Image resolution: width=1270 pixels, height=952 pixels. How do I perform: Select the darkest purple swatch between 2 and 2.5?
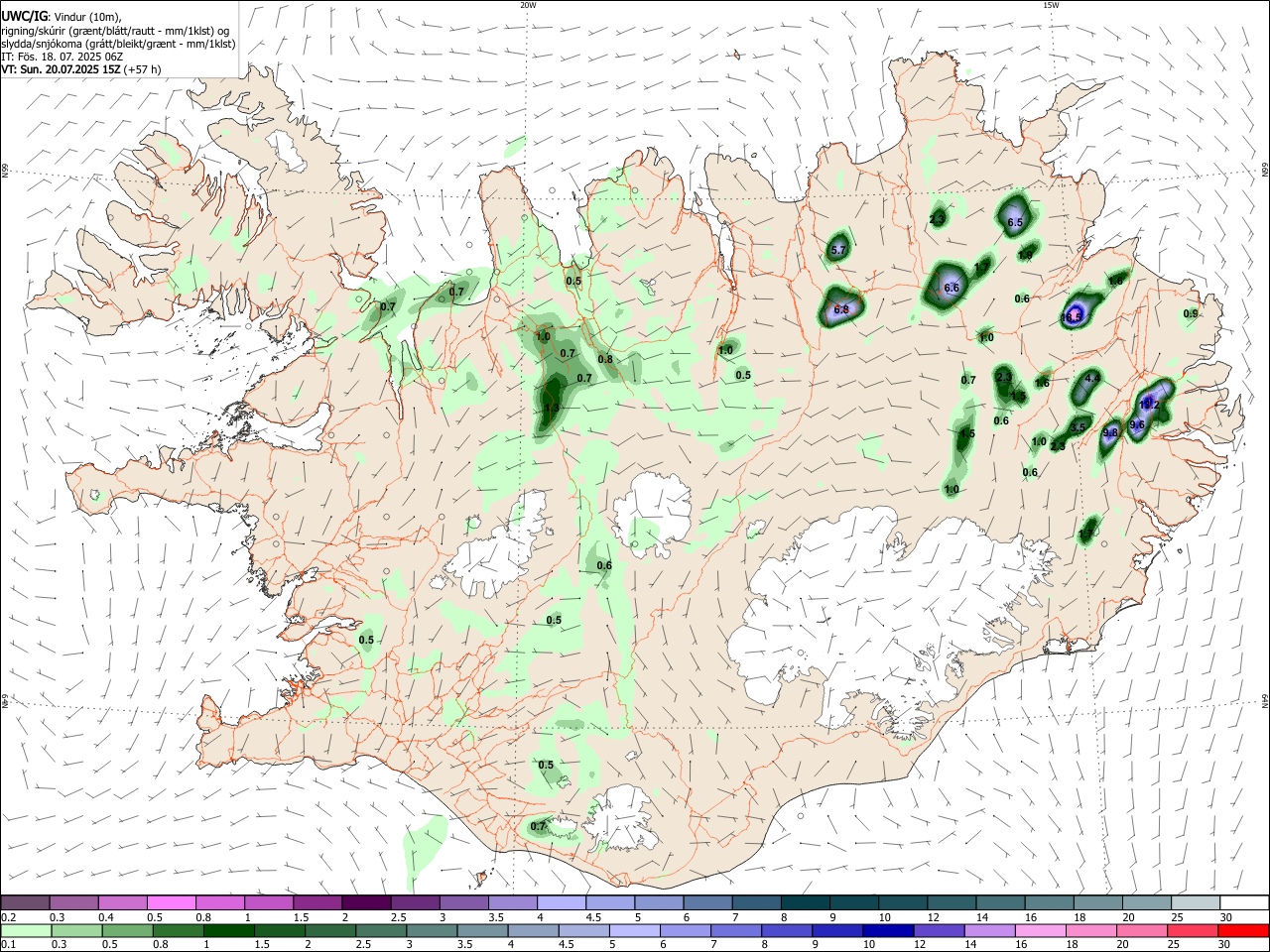click(366, 902)
